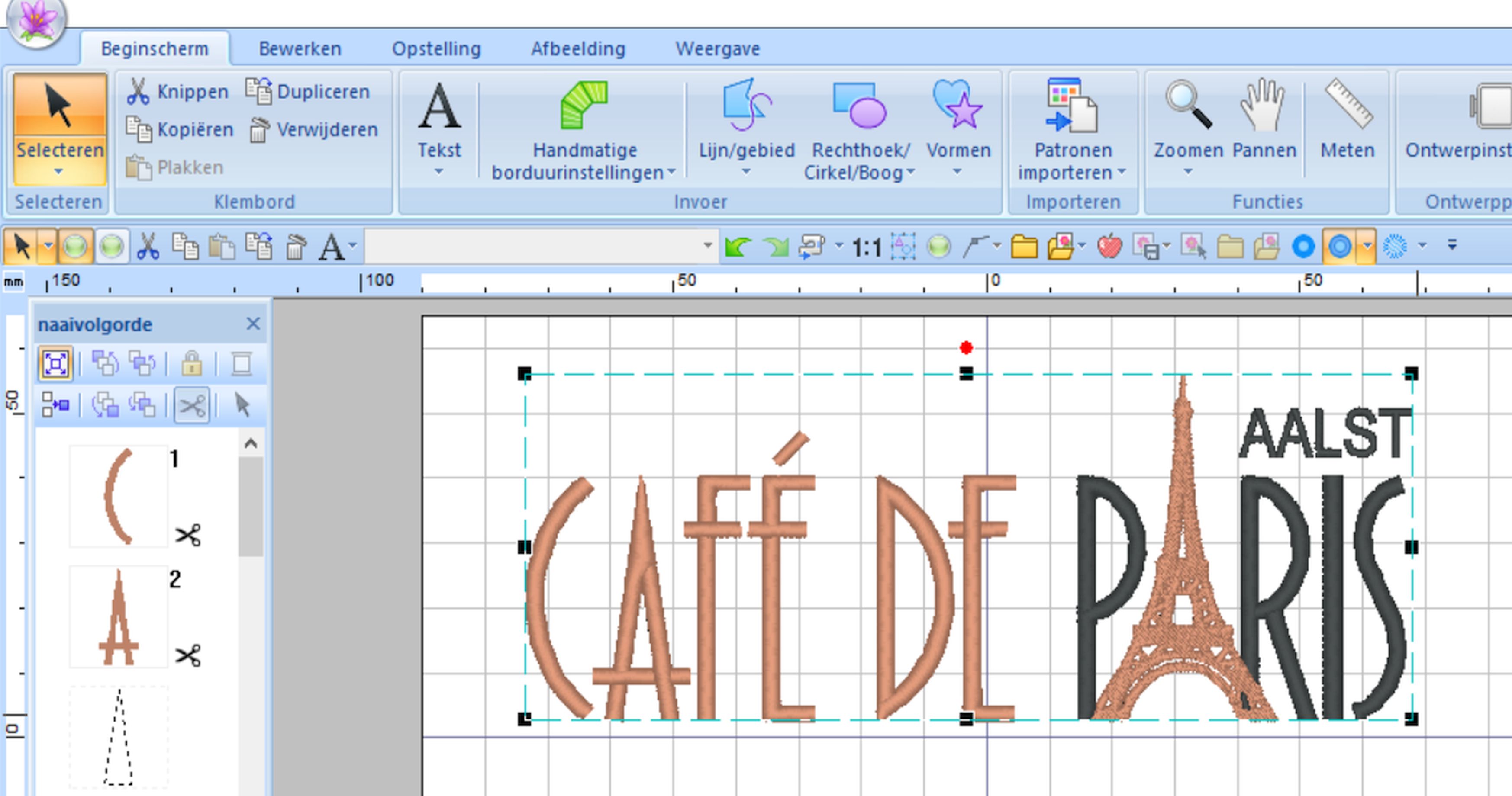Click the scroll-up arrow in naaivolgorde panel
This screenshot has height=796, width=1512.
click(251, 443)
